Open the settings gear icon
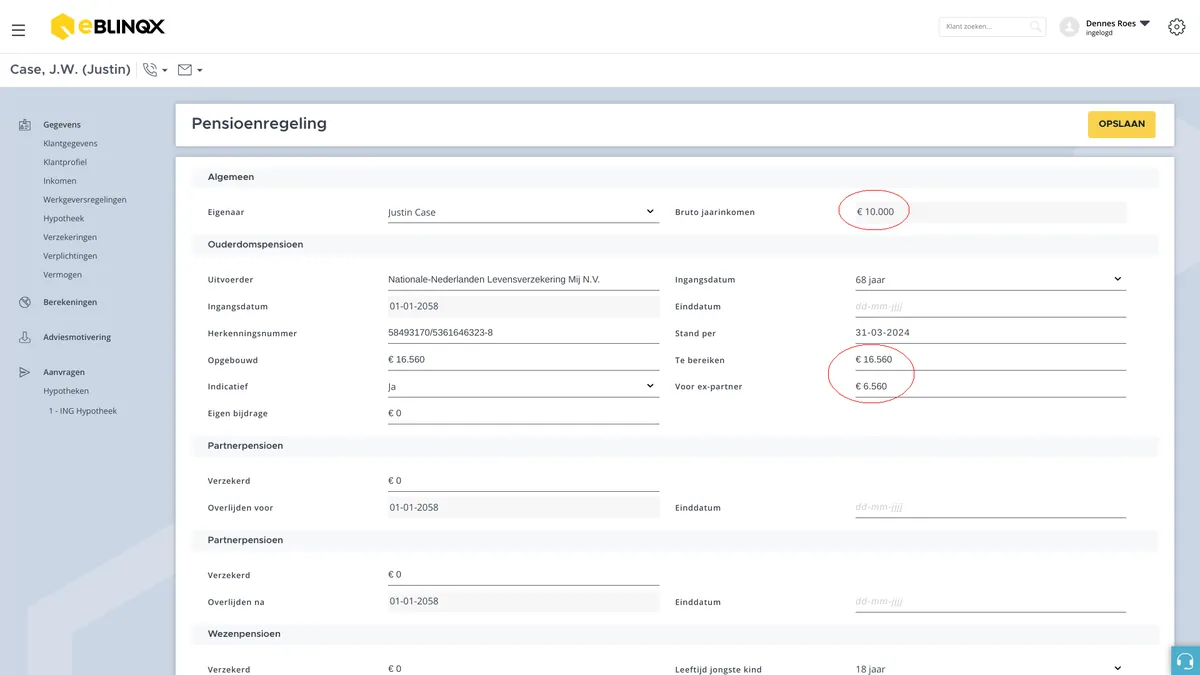 1176,27
